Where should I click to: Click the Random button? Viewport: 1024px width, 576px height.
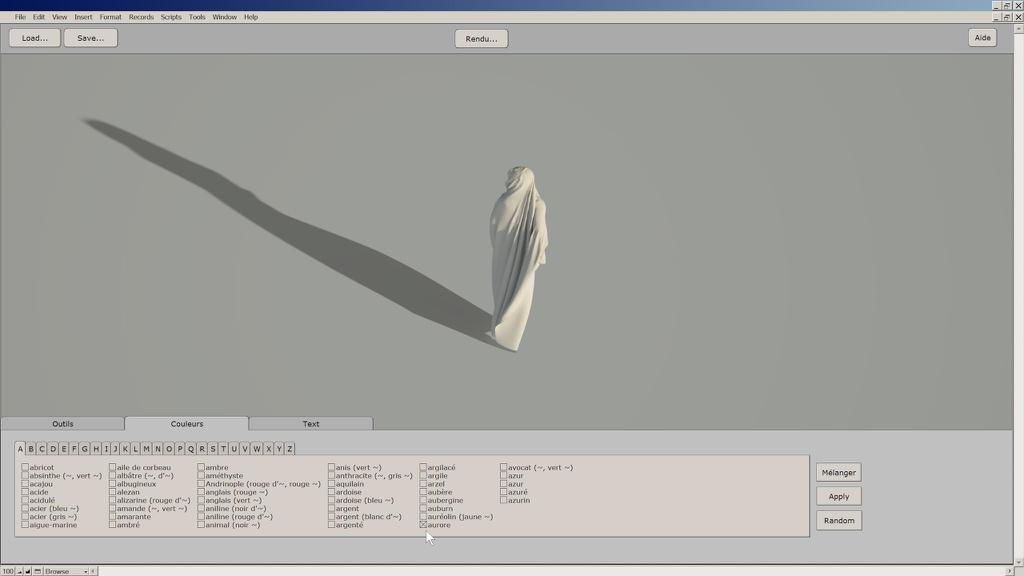(x=838, y=521)
